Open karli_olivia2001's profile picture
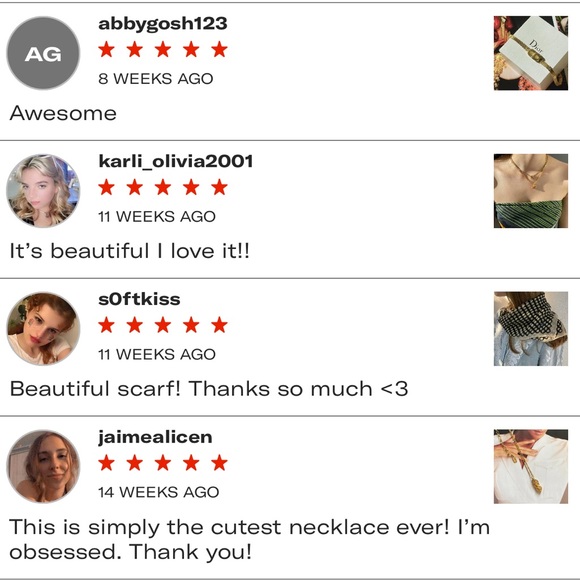Image resolution: width=580 pixels, height=580 pixels. [x=43, y=191]
